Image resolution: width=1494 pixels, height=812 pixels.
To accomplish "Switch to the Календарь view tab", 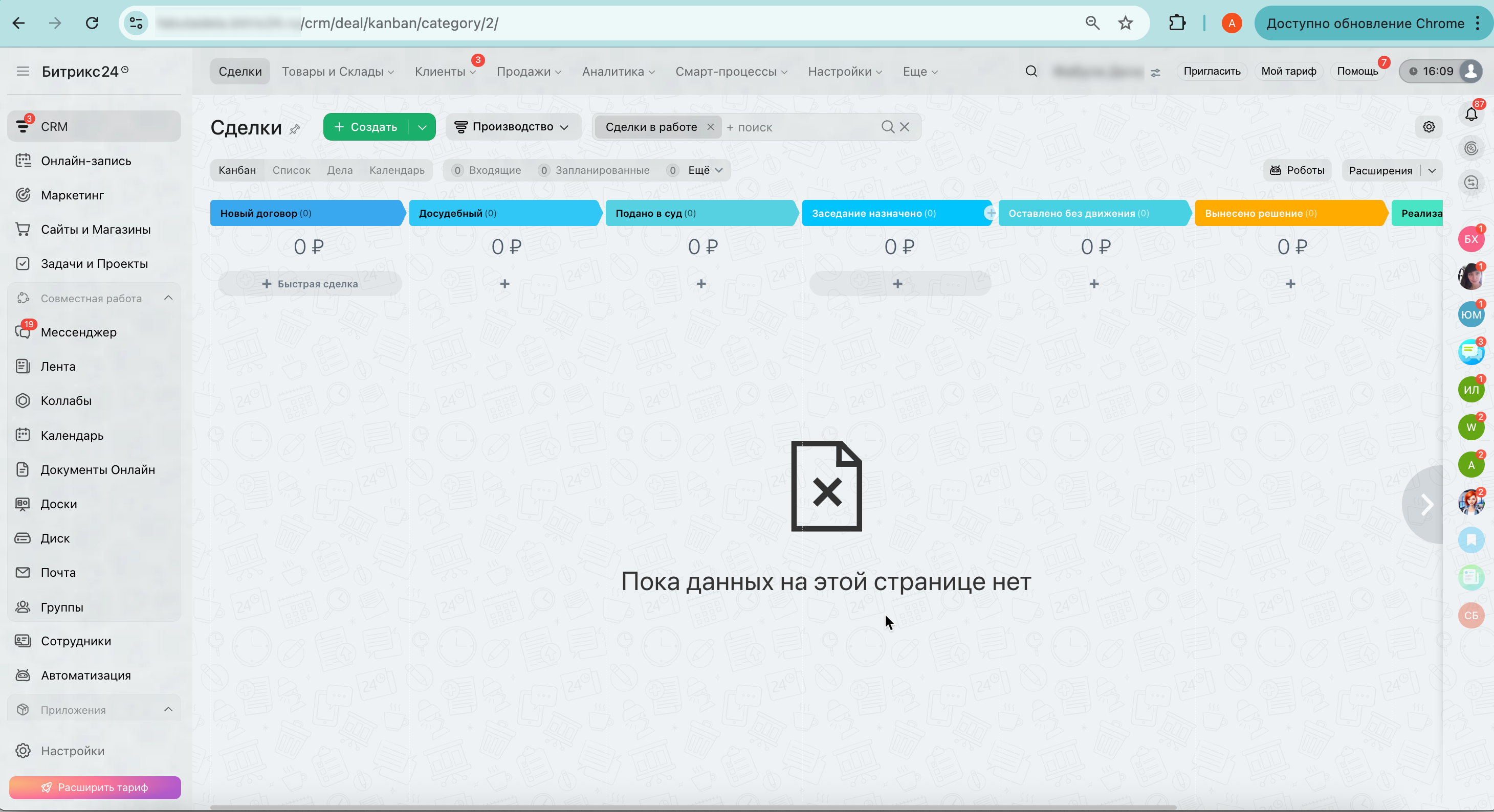I will click(x=397, y=170).
